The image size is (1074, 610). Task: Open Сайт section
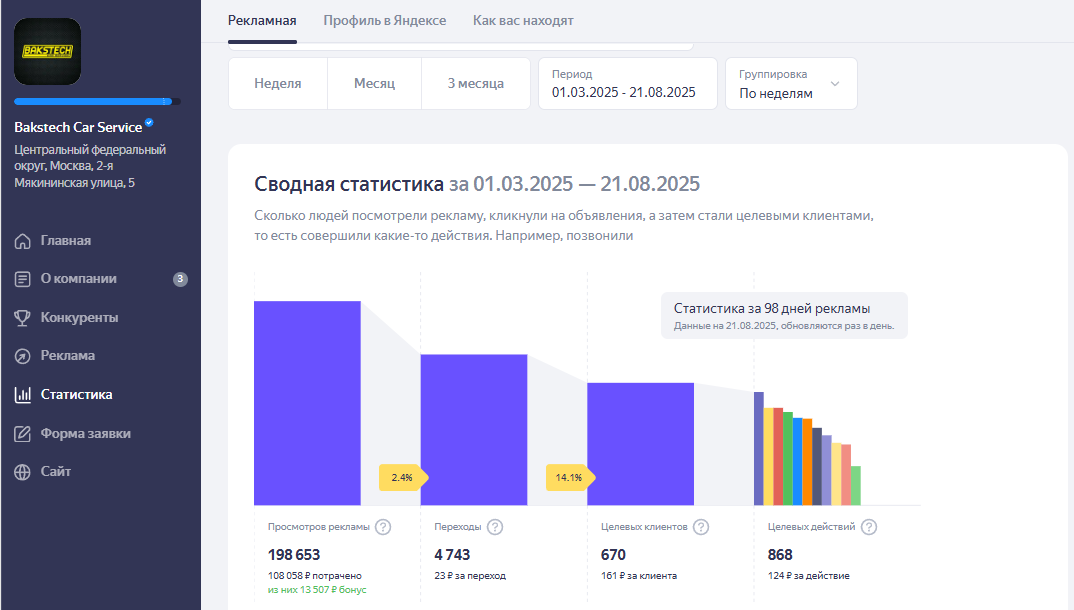pos(55,472)
